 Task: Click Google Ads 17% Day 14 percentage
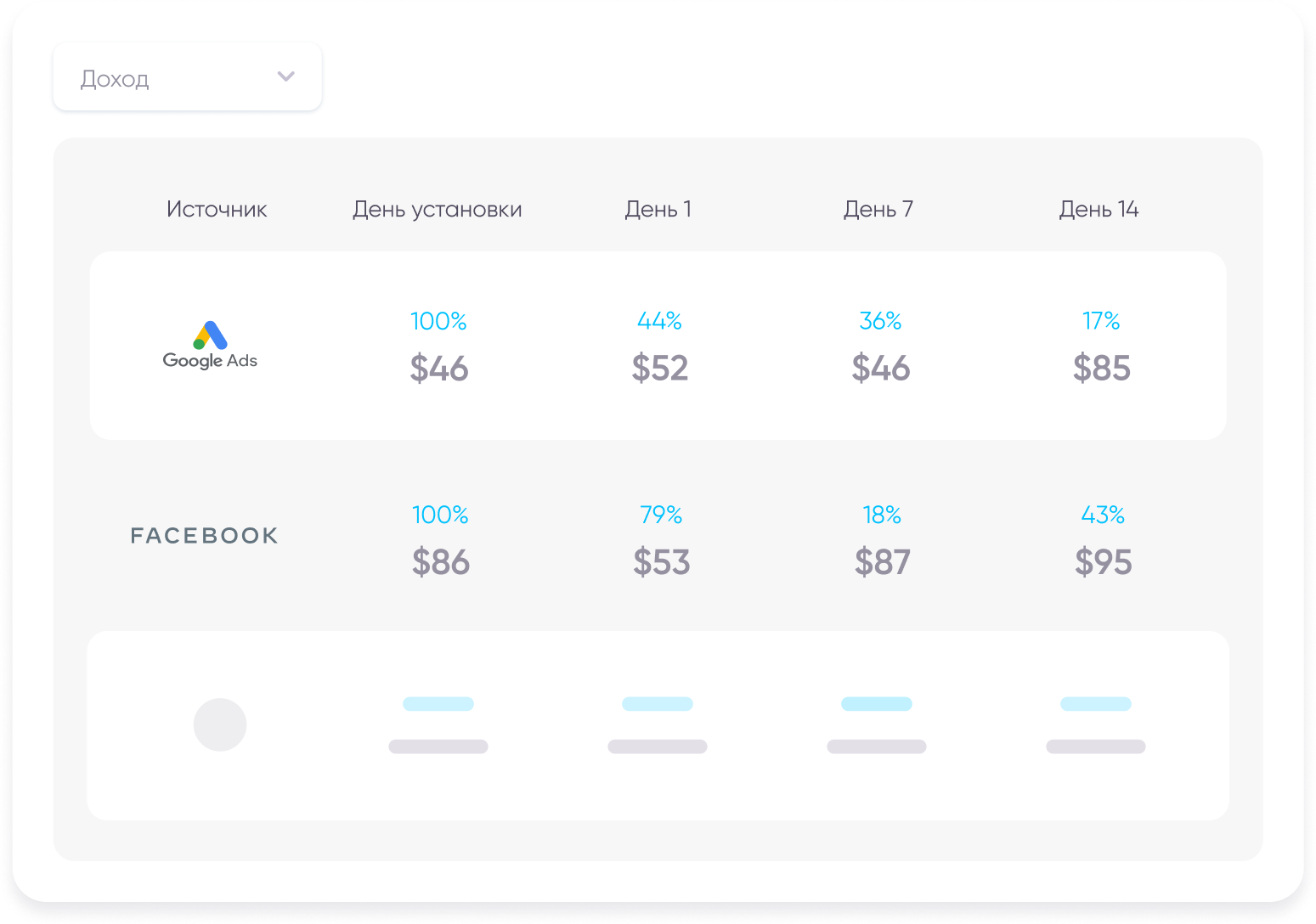pyautogui.click(x=1101, y=321)
